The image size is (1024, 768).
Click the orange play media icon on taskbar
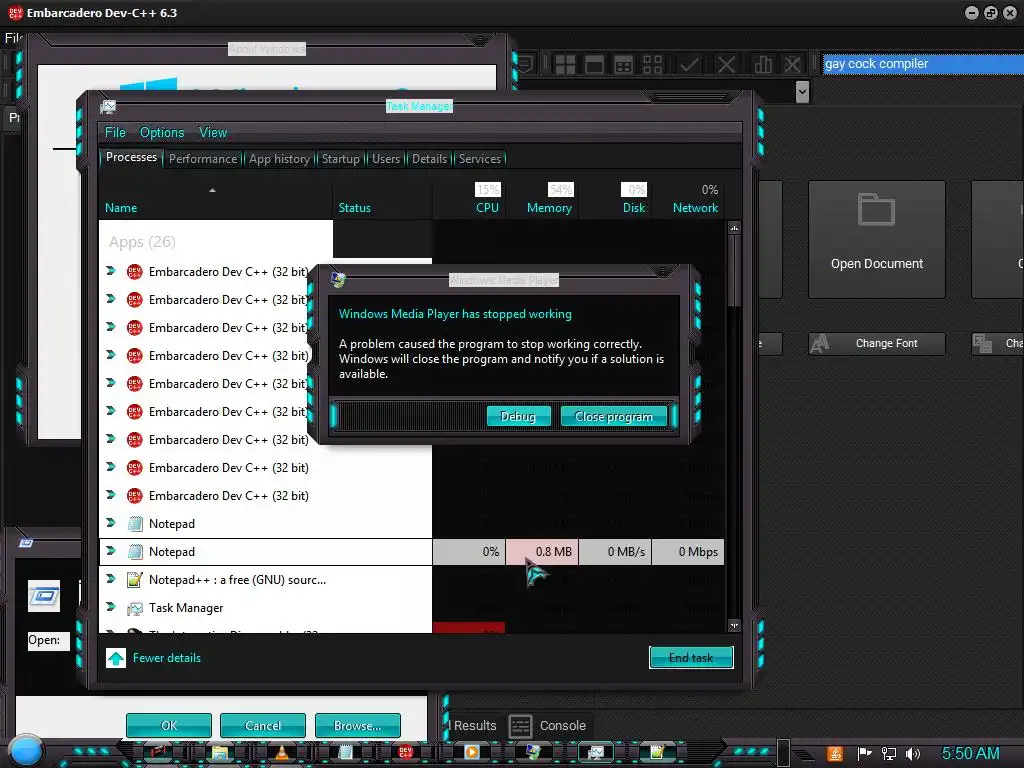[472, 753]
